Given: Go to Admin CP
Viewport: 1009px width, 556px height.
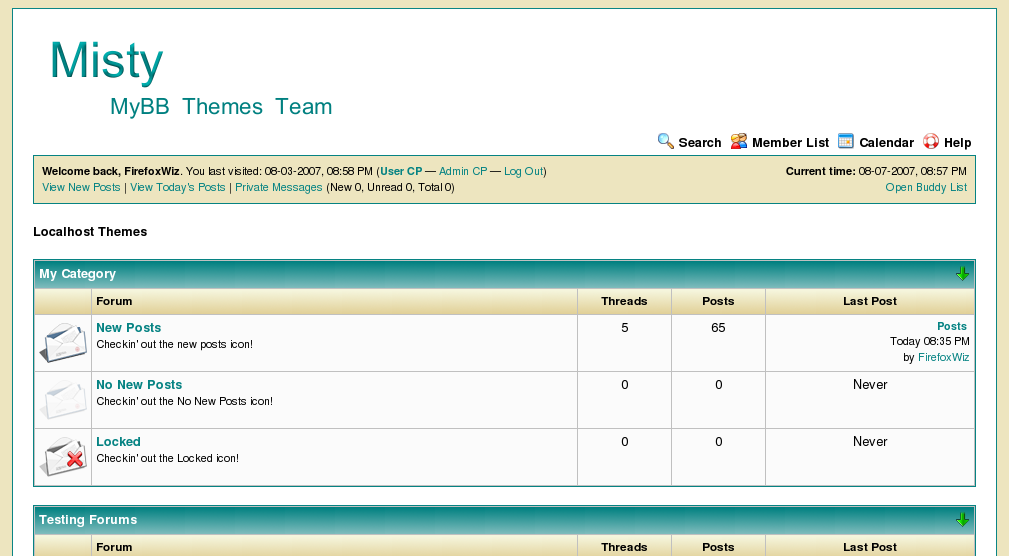Looking at the screenshot, I should (463, 172).
